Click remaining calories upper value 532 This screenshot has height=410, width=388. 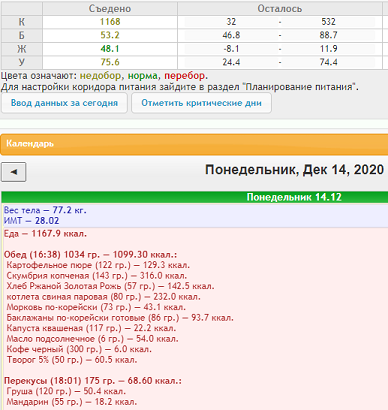[x=328, y=22]
